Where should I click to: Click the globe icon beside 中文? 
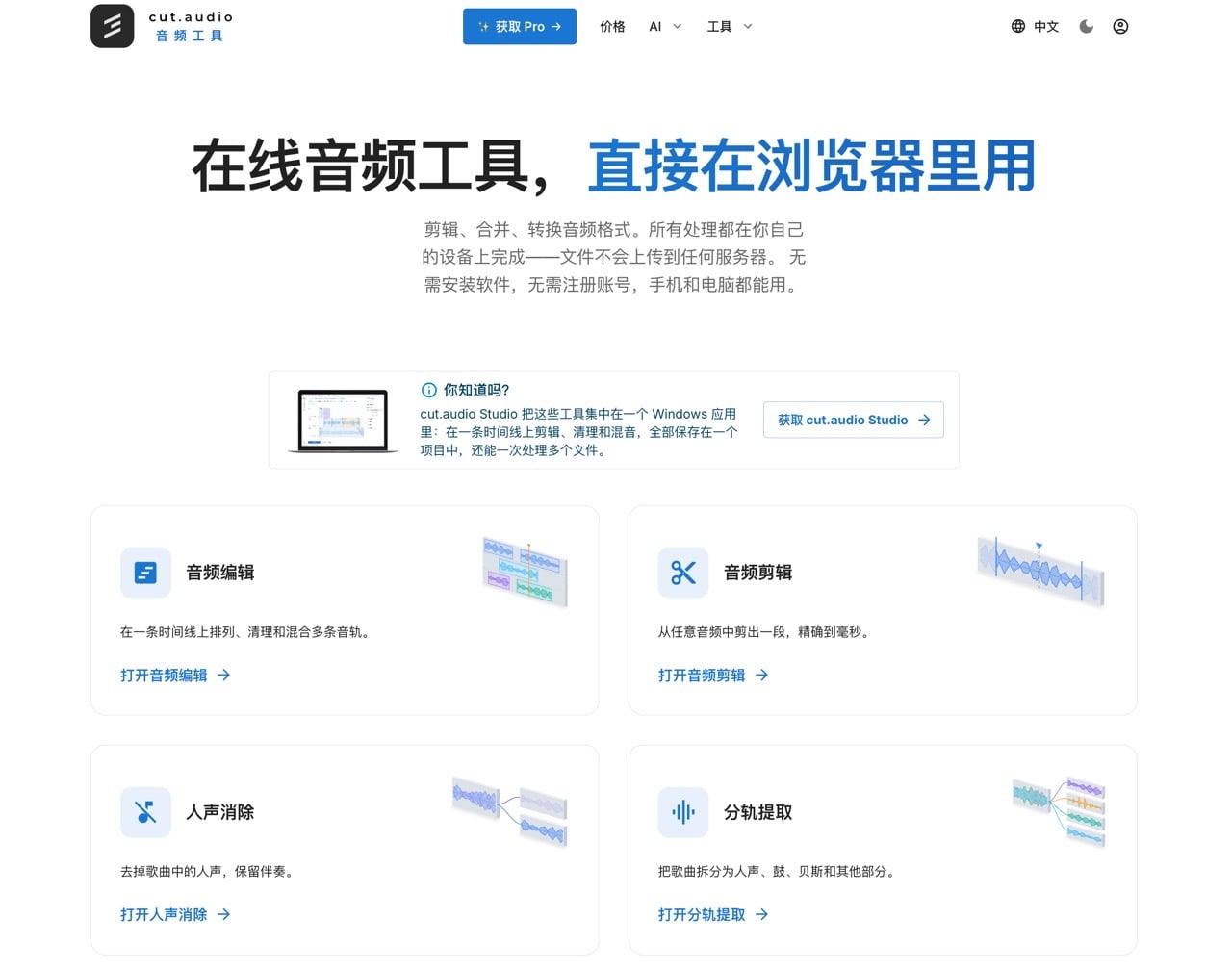pyautogui.click(x=1018, y=26)
